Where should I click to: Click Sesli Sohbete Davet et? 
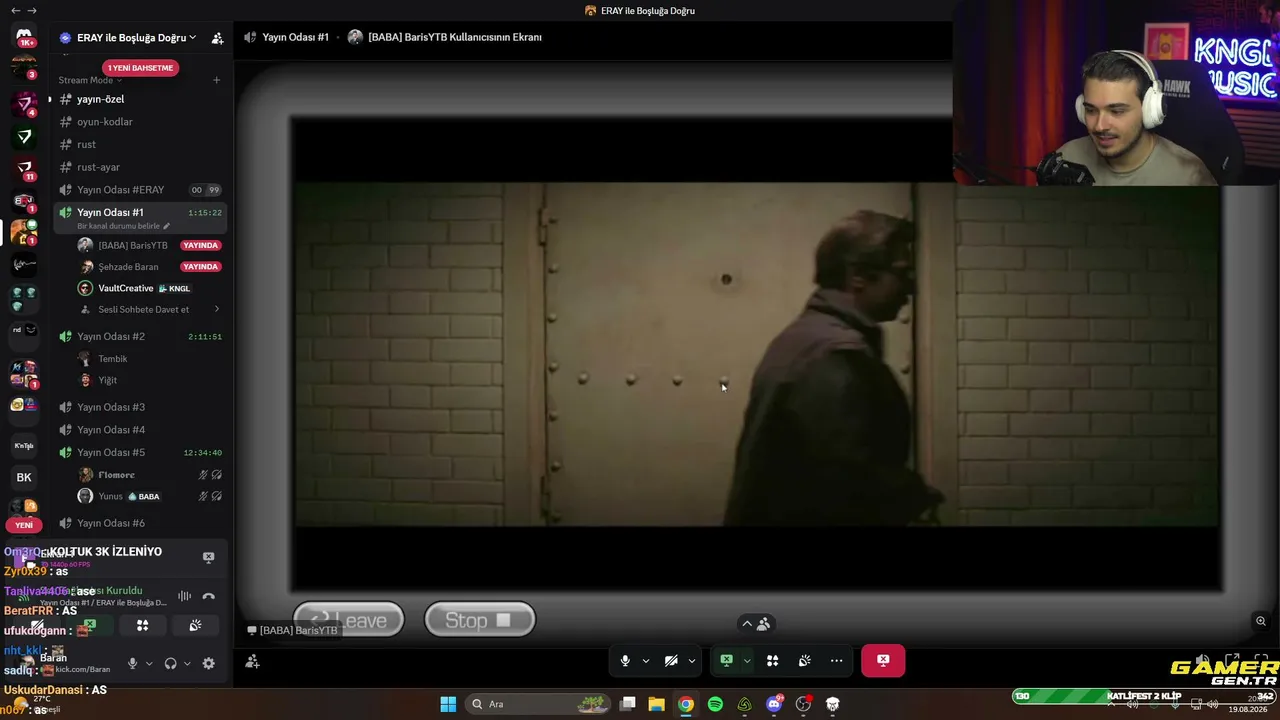[x=143, y=309]
